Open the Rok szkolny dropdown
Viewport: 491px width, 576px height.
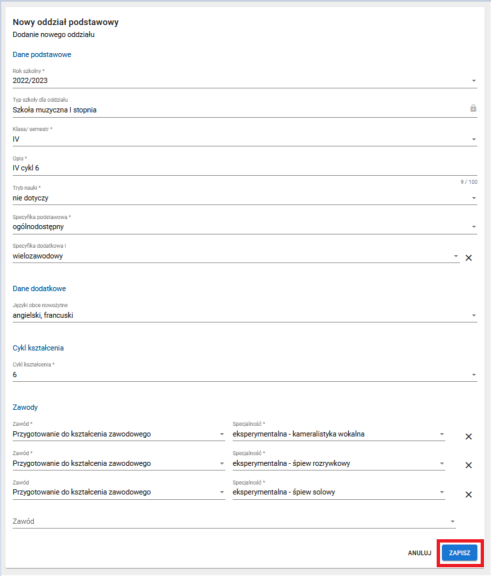245,80
